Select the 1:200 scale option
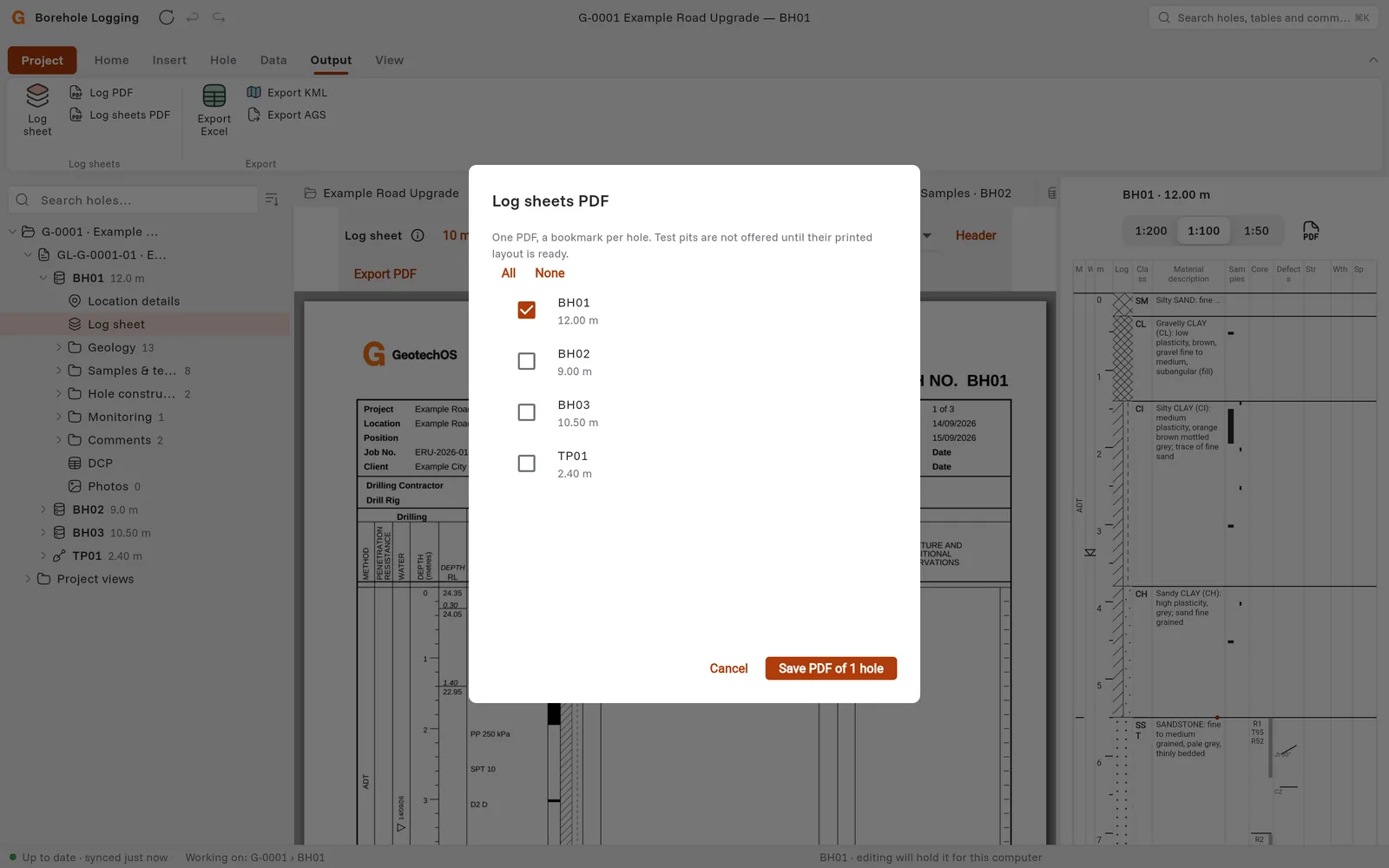1389x868 pixels. [1151, 231]
